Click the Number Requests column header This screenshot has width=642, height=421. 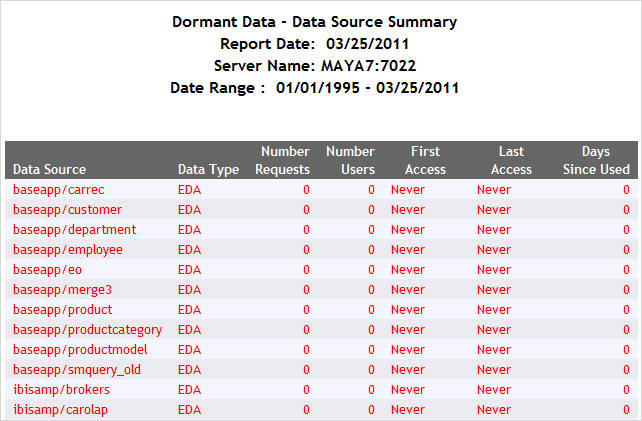click(282, 161)
